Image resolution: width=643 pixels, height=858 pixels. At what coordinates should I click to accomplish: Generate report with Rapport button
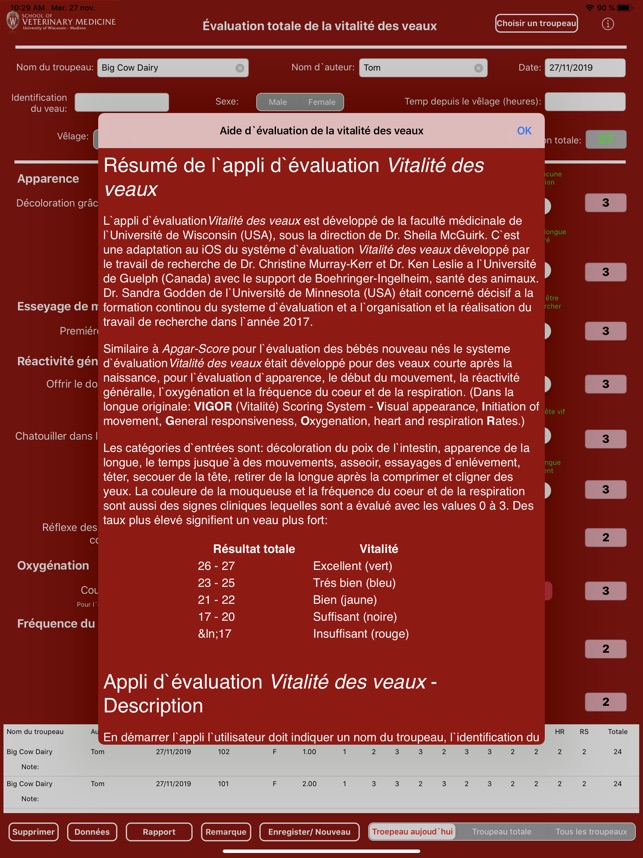tap(159, 832)
